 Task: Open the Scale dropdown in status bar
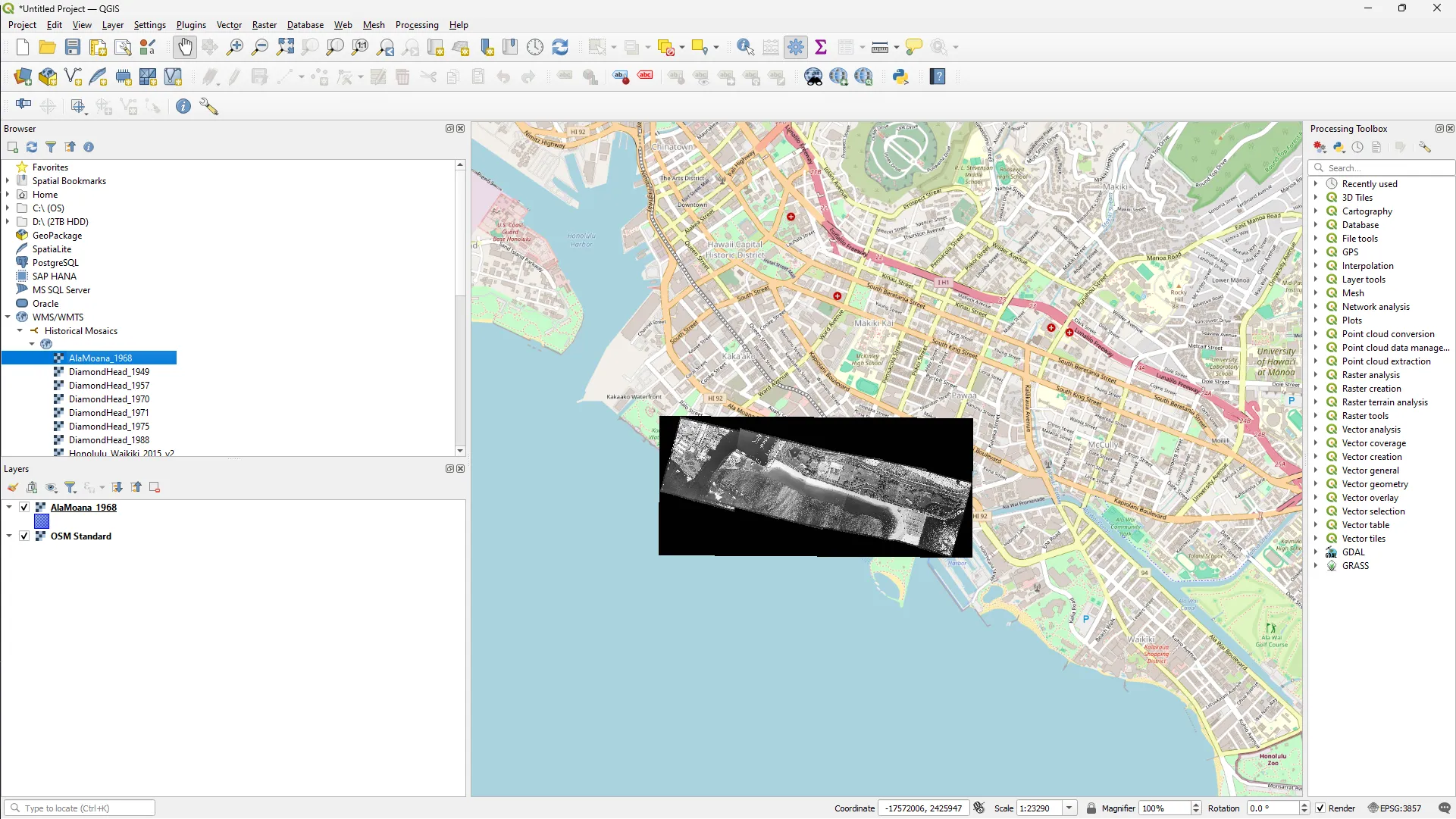coord(1069,808)
